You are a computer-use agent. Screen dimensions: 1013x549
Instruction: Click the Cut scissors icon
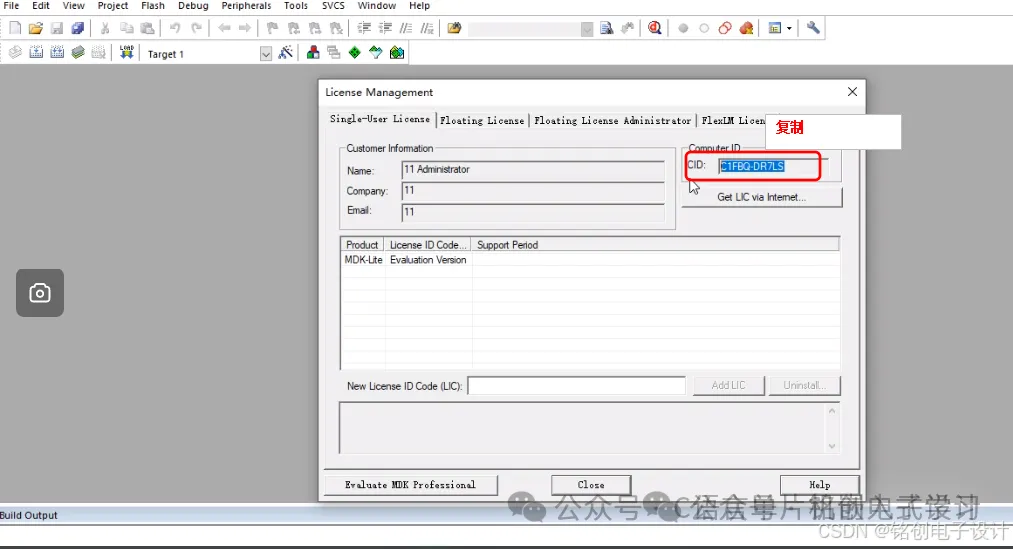click(105, 28)
